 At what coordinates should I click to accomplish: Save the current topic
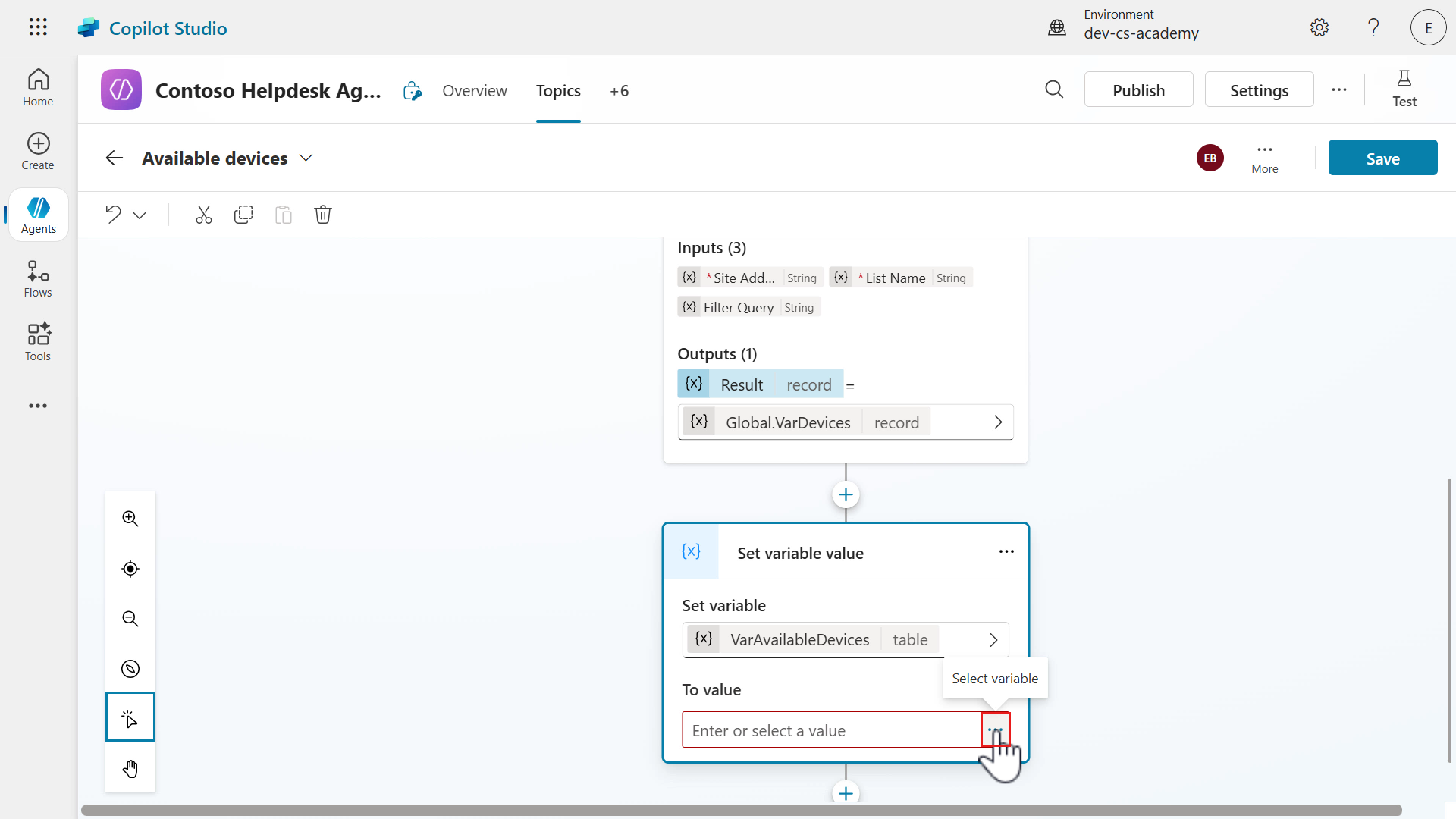click(1382, 157)
